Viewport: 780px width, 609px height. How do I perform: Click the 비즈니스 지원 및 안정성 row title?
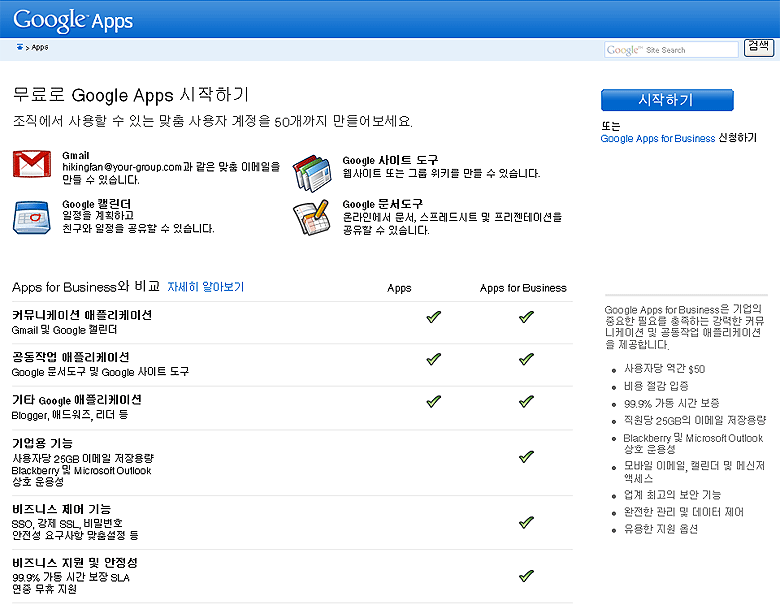[x=75, y=563]
